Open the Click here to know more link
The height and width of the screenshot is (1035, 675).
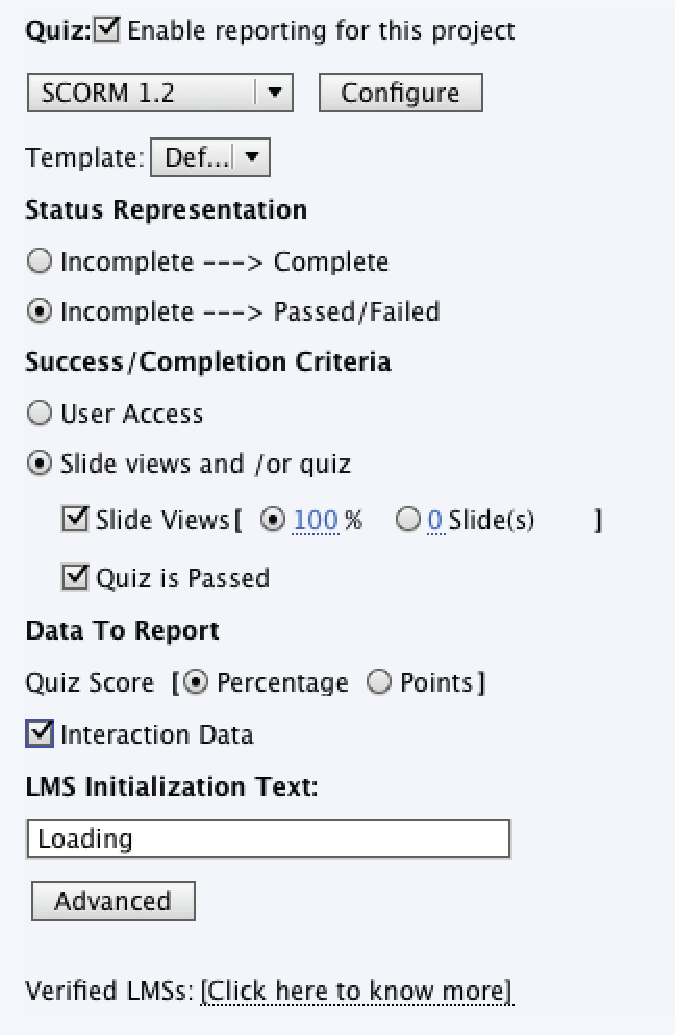[x=356, y=992]
